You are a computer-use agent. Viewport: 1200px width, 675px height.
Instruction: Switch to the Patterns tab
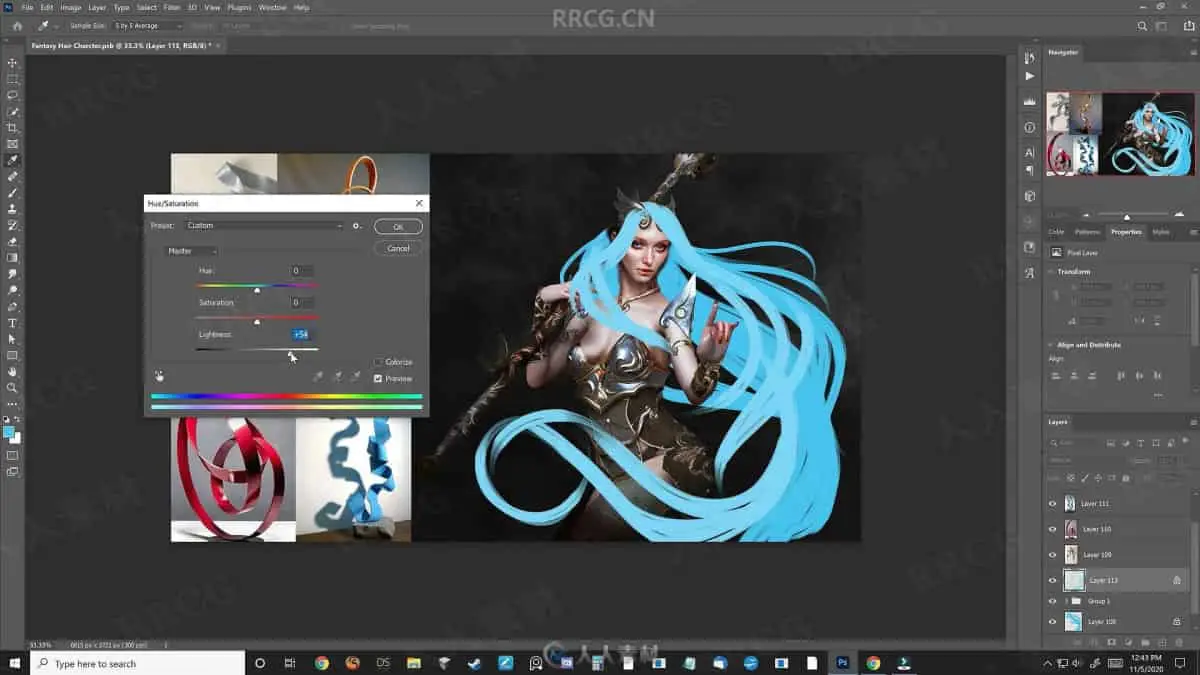pos(1088,232)
